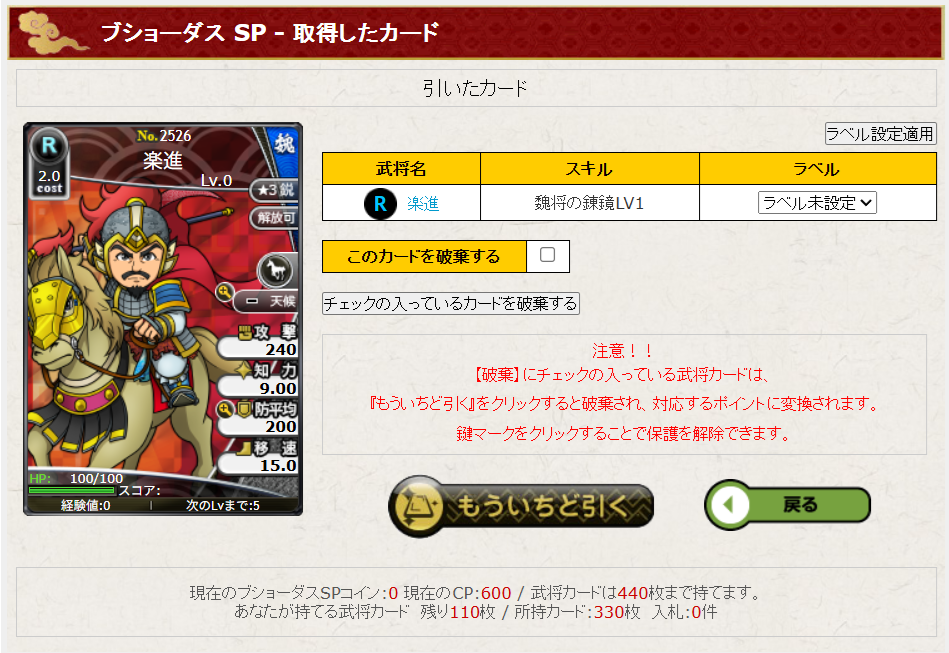This screenshot has height=653, width=949.
Task: Click the ★3 鋭 badge on the card
Action: point(275,189)
